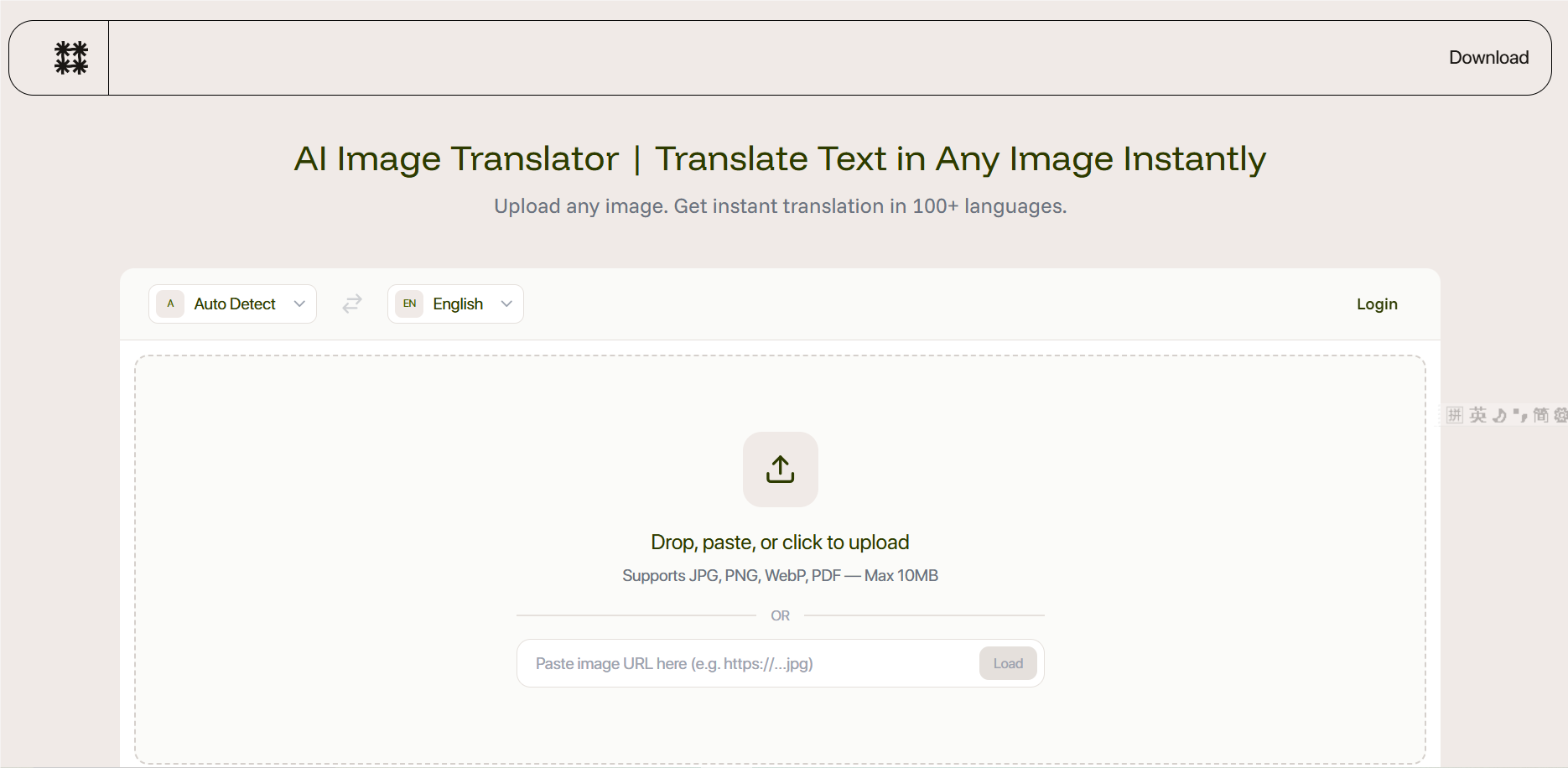Screen dimensions: 1568x768
Task: Open the Auto Detect source language dropdown
Action: [234, 304]
